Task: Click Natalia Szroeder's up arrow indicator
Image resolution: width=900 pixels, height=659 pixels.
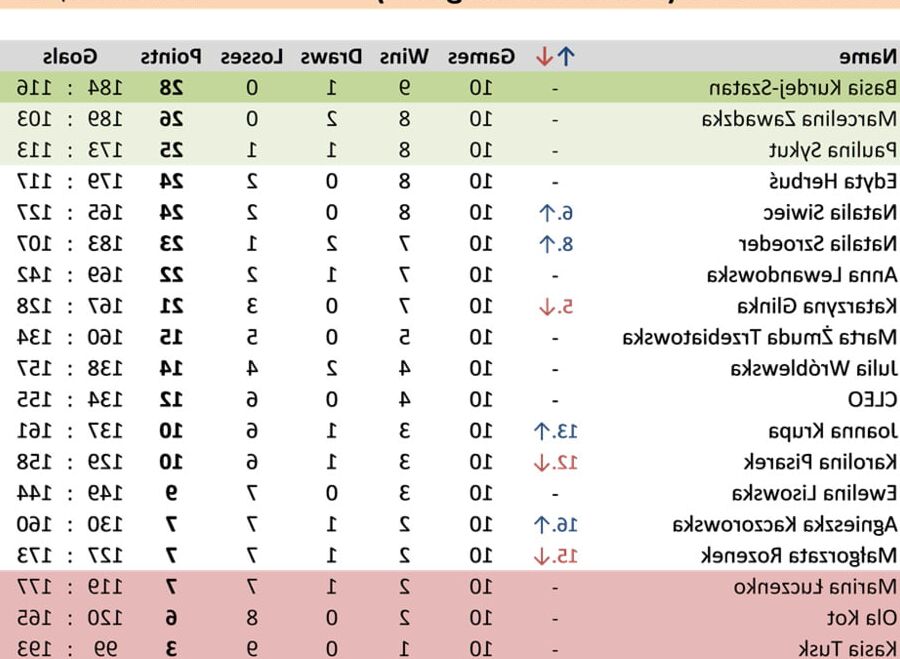Action: coord(546,244)
